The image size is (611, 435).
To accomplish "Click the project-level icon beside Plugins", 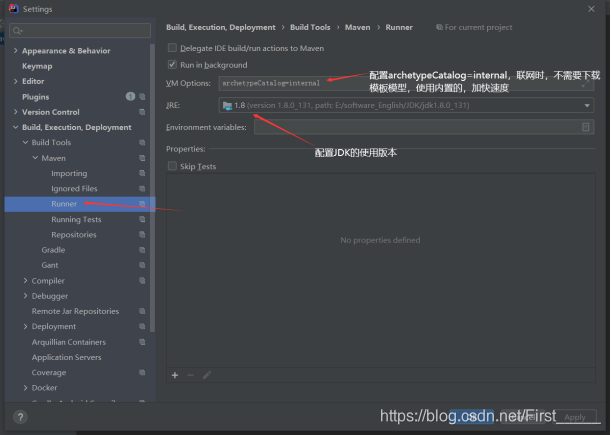I will pyautogui.click(x=142, y=97).
